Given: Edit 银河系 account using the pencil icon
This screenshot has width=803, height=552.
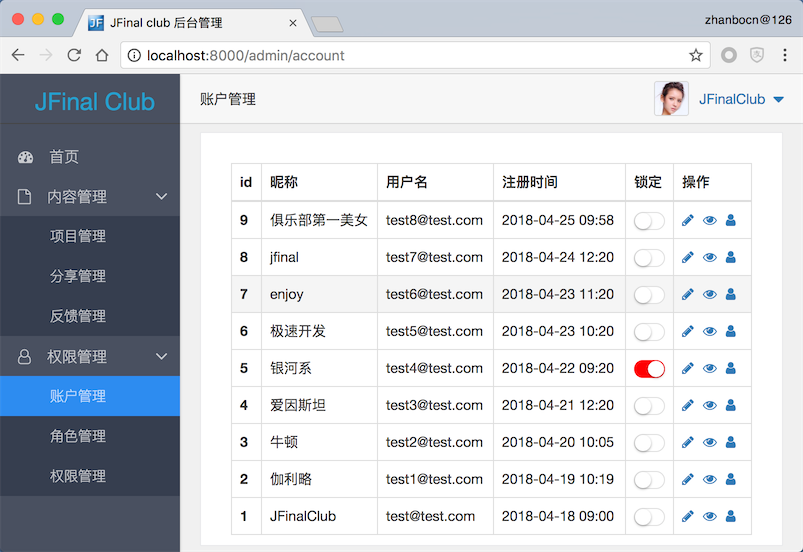Looking at the screenshot, I should tap(688, 368).
